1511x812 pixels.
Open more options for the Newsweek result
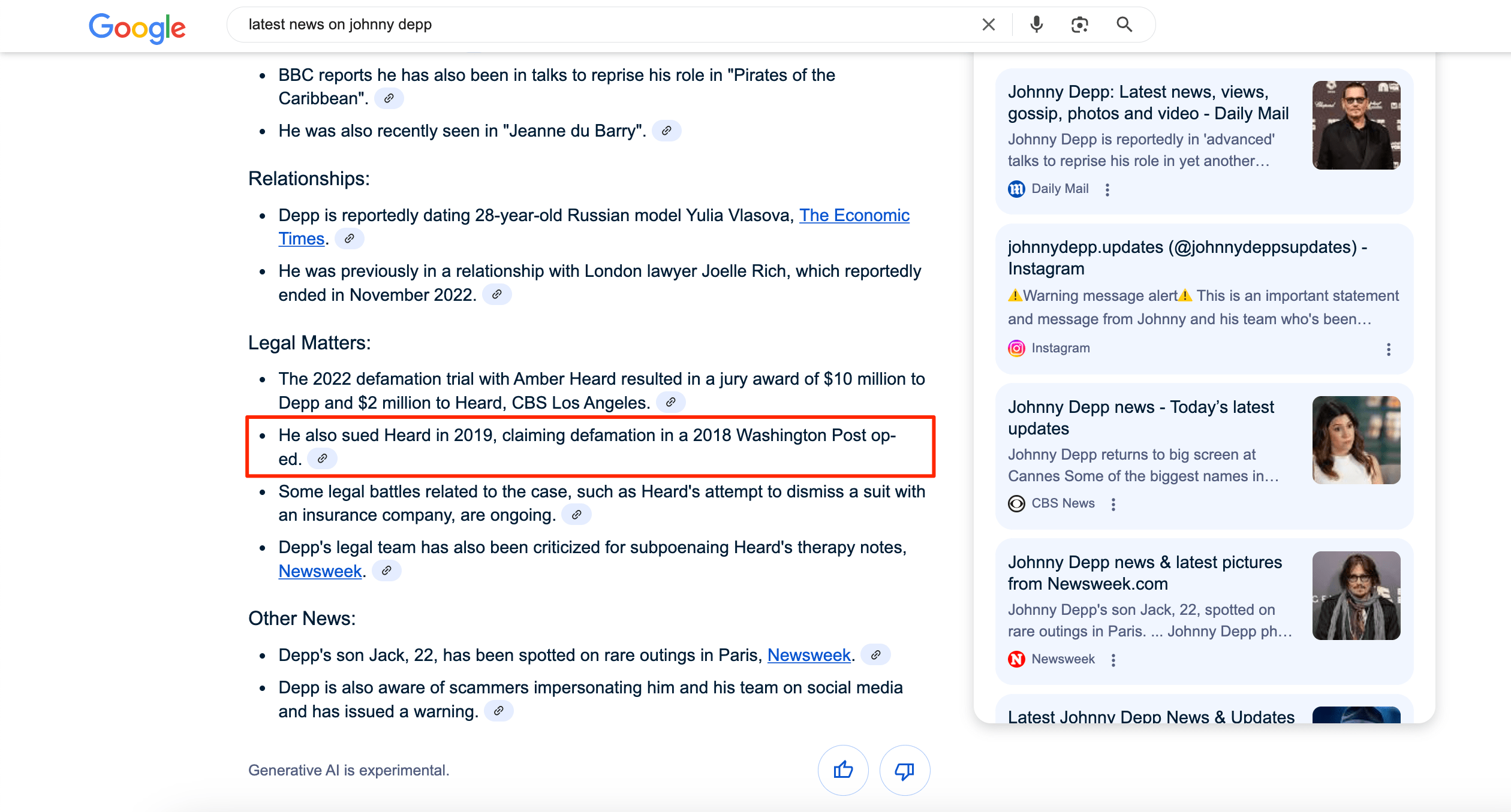(x=1113, y=660)
